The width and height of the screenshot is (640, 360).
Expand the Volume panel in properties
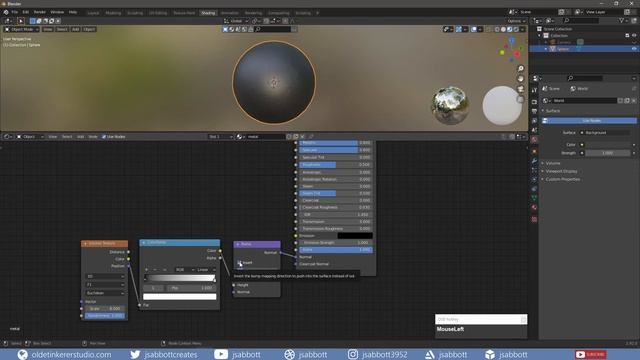tap(553, 163)
